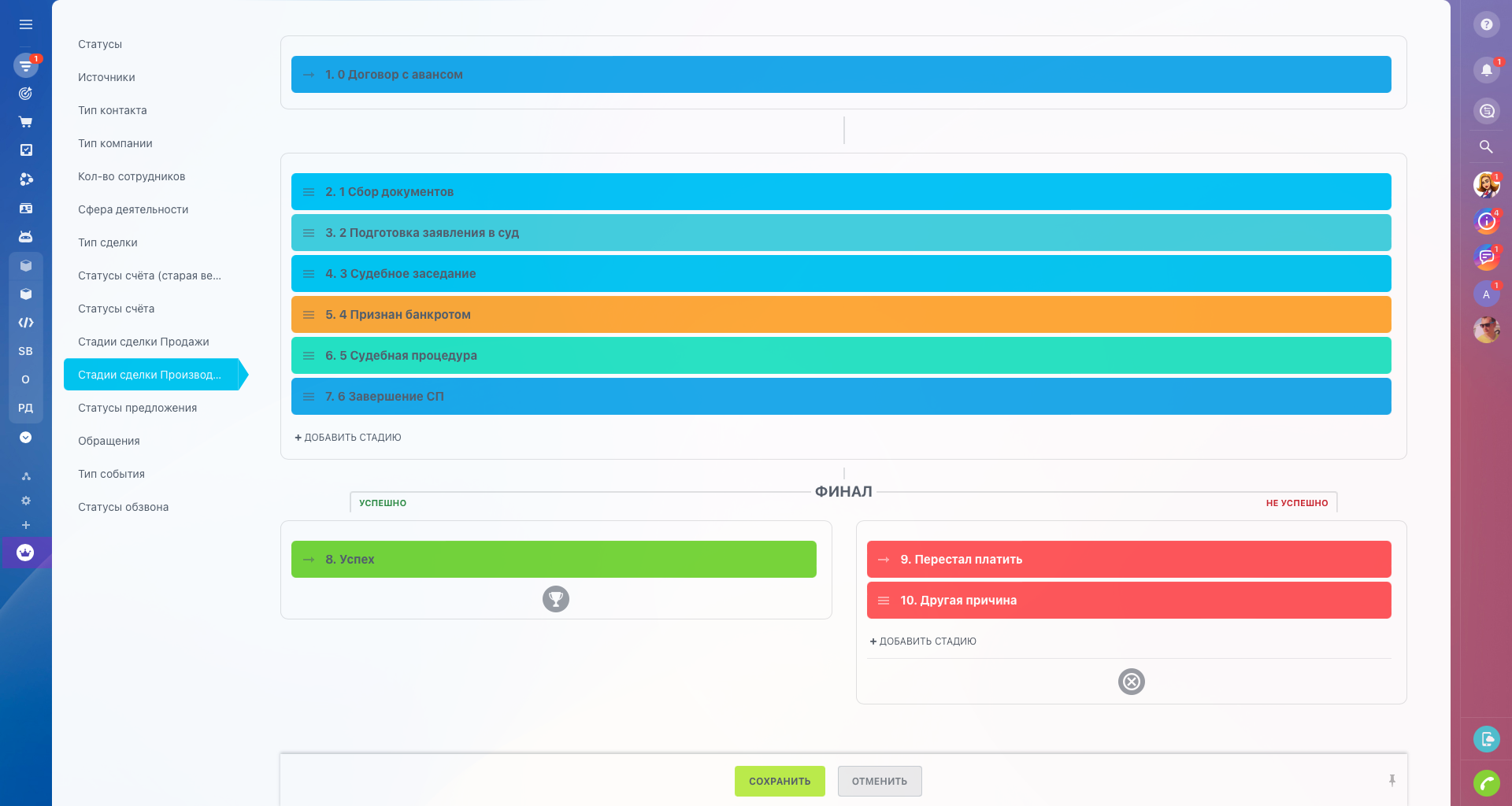The width and height of the screenshot is (1512, 806).
Task: Open the 'Статусы' settings section
Action: coord(100,44)
